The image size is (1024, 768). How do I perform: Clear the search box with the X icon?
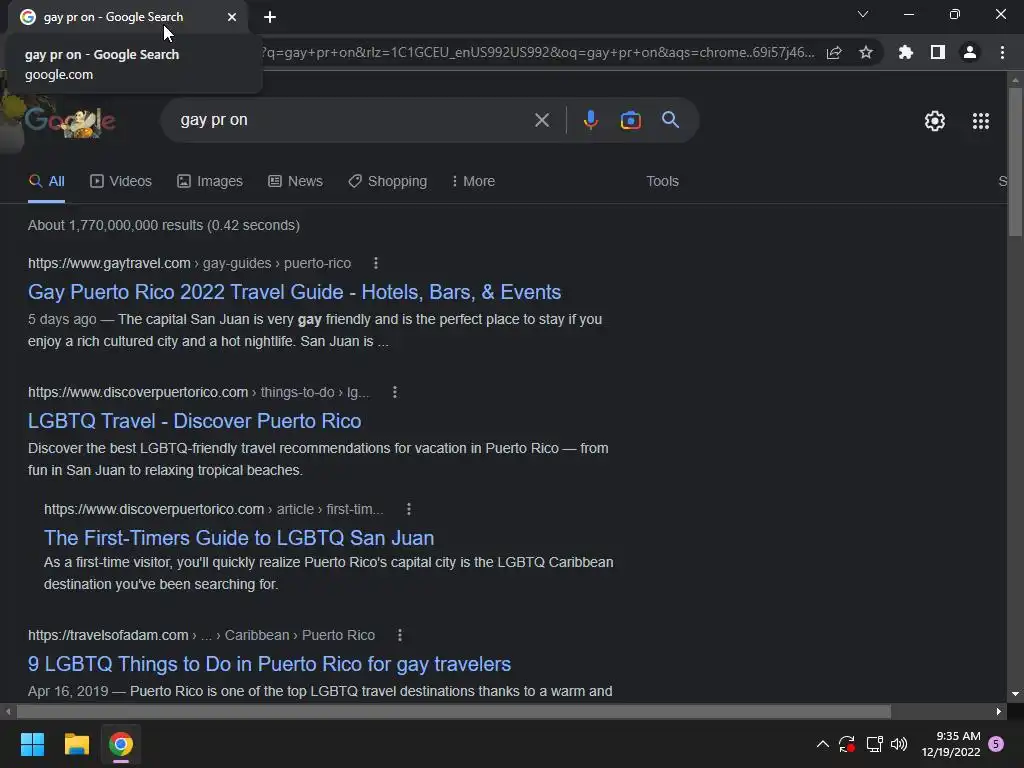(541, 120)
